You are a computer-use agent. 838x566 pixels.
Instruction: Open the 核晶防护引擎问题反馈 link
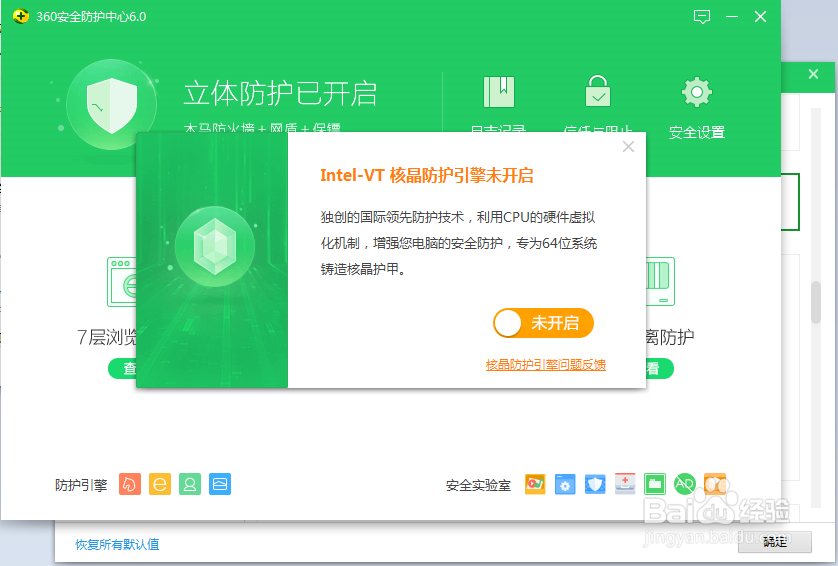(x=546, y=365)
